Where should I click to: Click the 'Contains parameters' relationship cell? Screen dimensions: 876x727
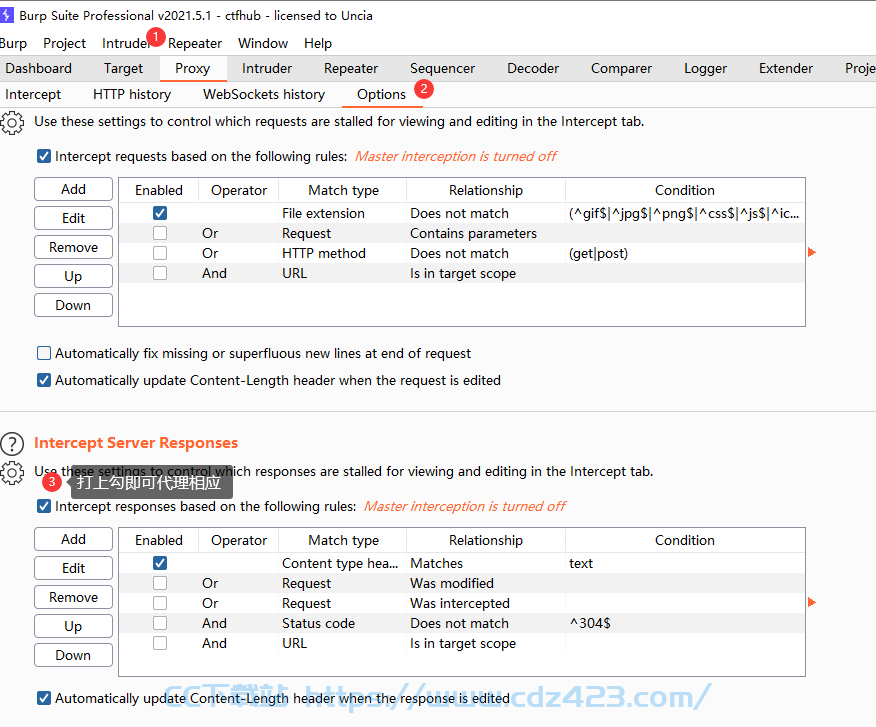(x=486, y=233)
